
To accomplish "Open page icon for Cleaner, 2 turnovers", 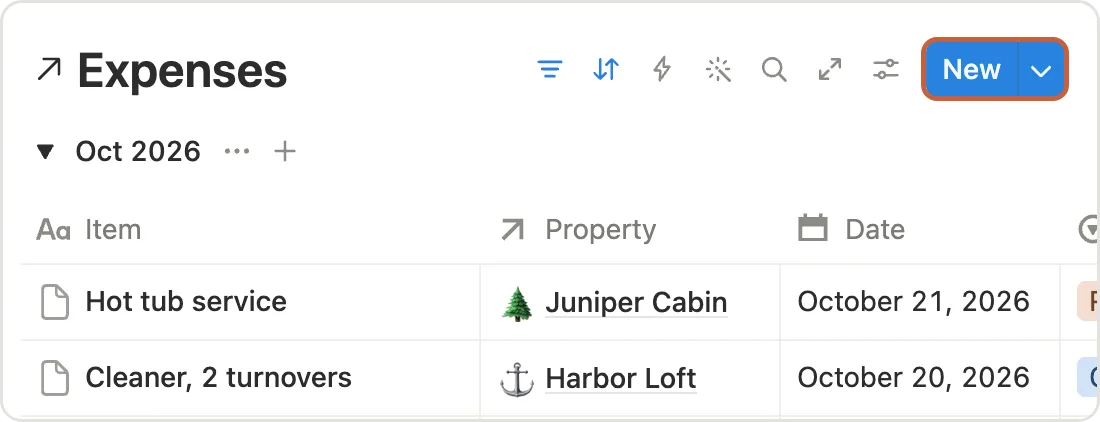I will click(x=55, y=379).
